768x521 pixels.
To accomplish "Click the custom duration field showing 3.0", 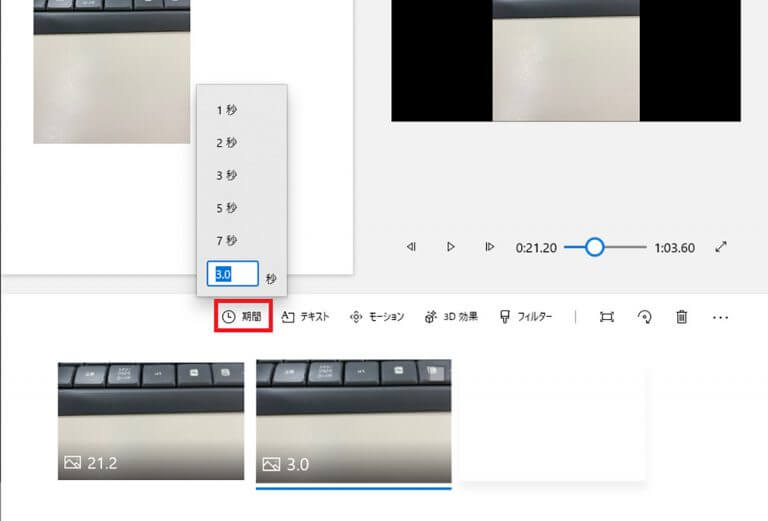I will pyautogui.click(x=233, y=274).
